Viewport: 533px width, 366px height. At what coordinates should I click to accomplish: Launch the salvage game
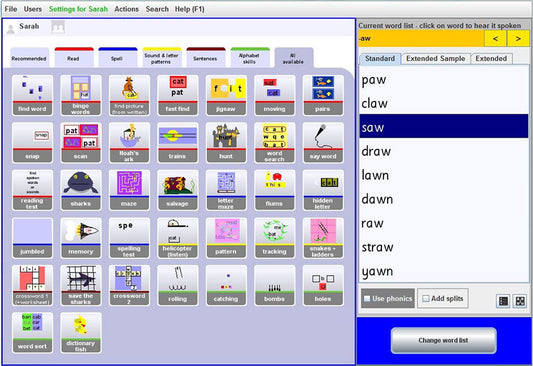pyautogui.click(x=177, y=190)
